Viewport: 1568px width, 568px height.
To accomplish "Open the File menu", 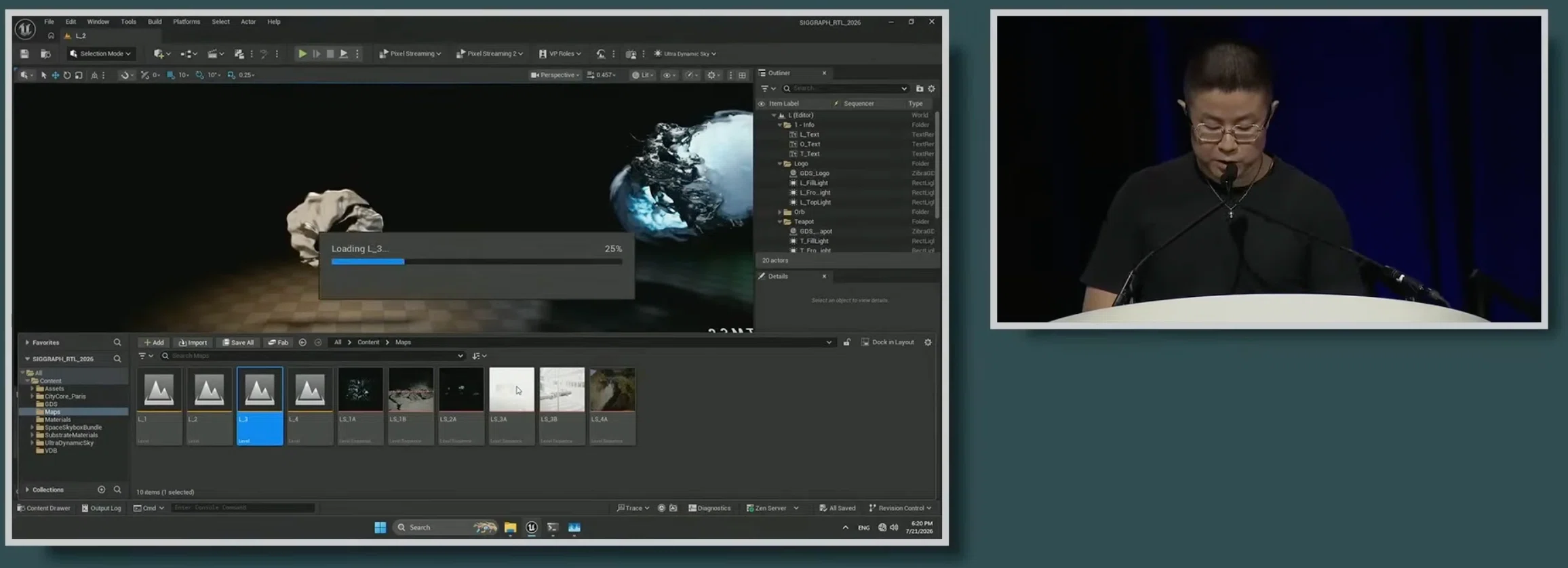I will coord(49,22).
